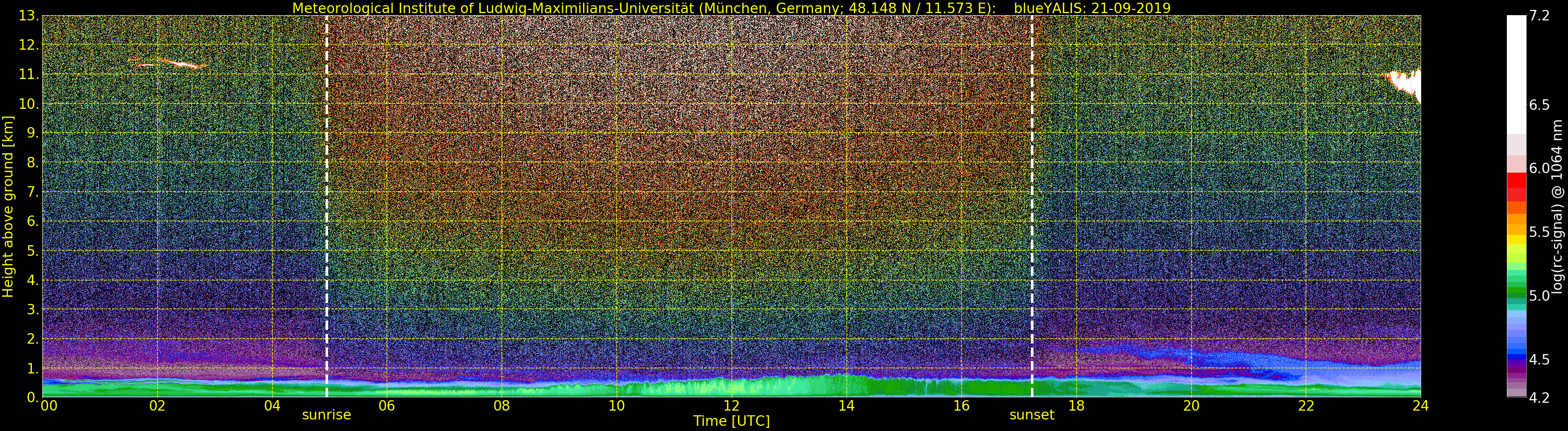
Task: Click the height tick label 4.
Action: [x=32, y=280]
